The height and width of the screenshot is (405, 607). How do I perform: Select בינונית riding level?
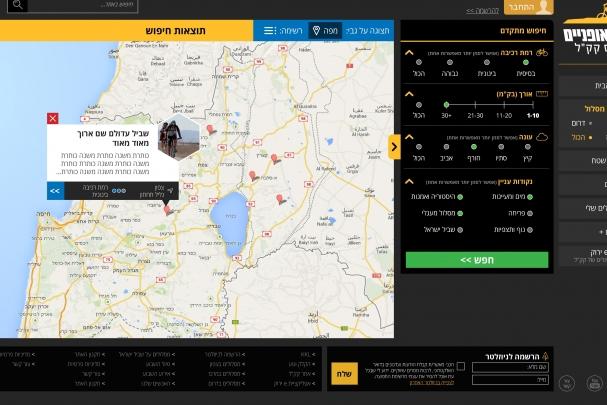(x=487, y=62)
